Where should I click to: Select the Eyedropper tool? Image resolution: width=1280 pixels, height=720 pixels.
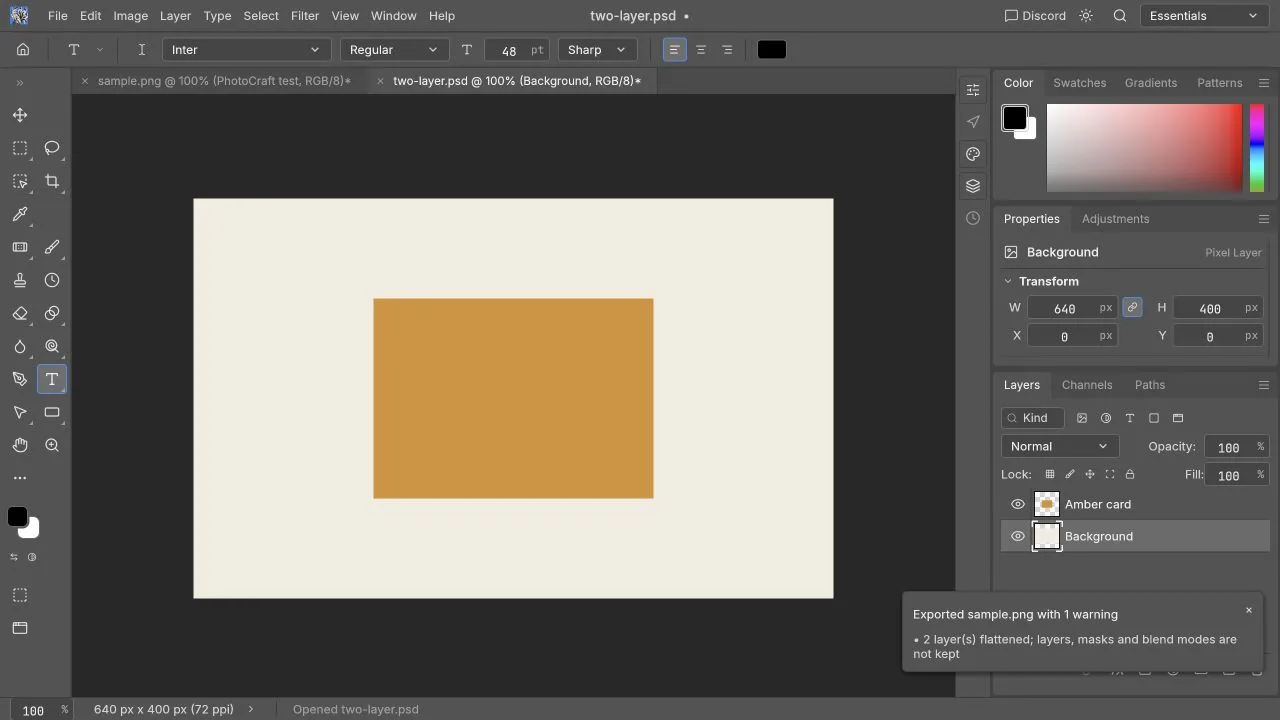point(20,214)
